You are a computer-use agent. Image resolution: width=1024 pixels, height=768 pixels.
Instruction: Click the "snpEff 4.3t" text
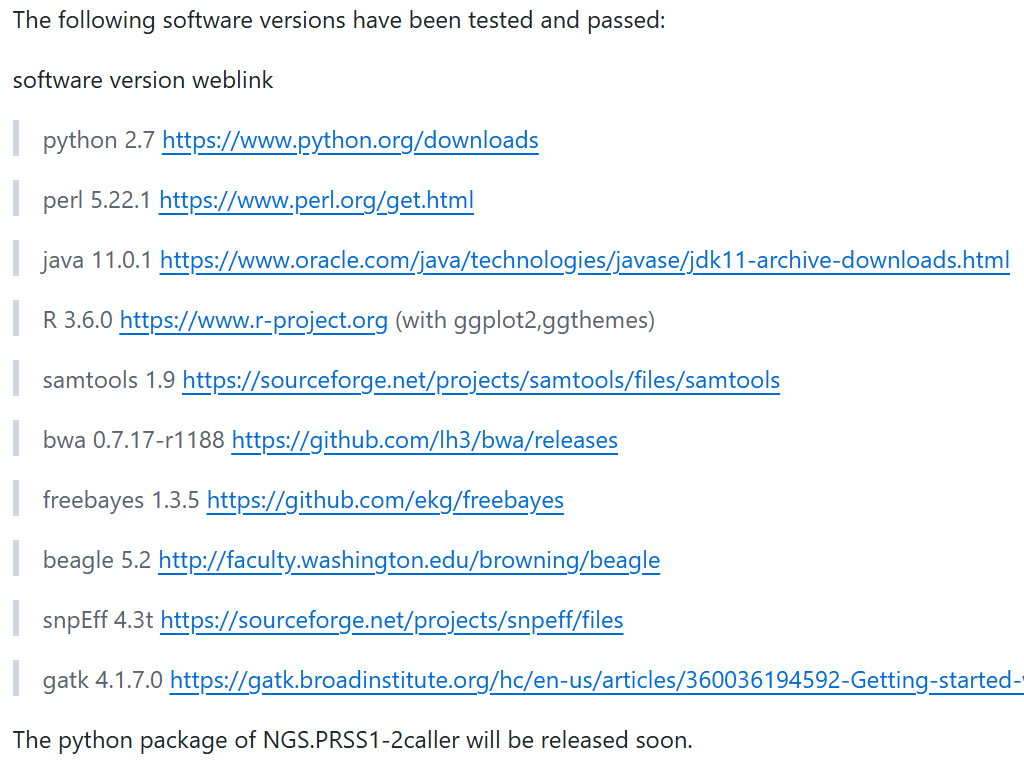[x=98, y=621]
